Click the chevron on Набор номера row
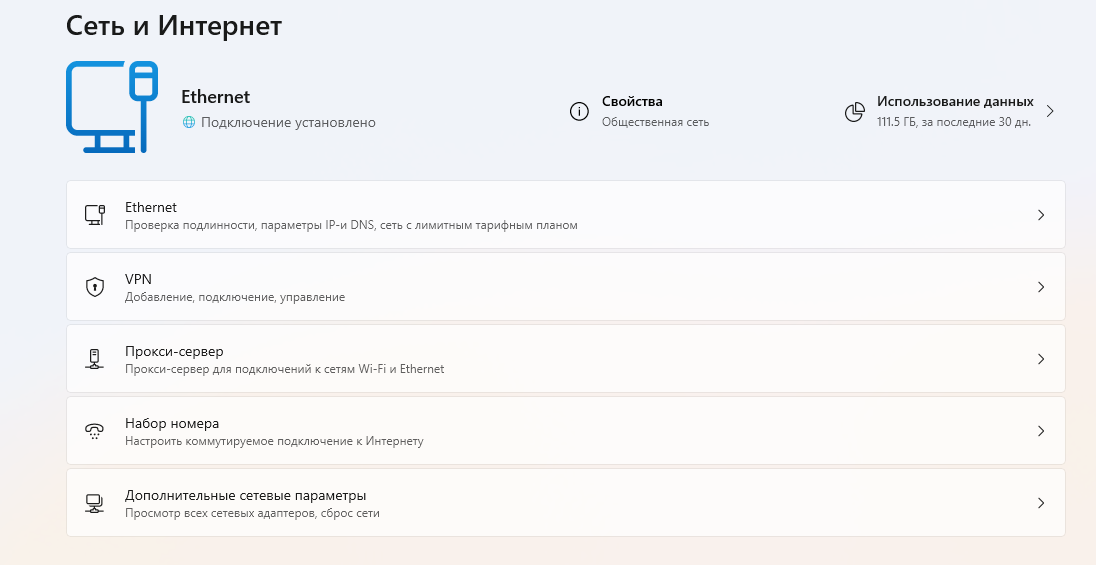The height and width of the screenshot is (565, 1096). pos(1041,431)
